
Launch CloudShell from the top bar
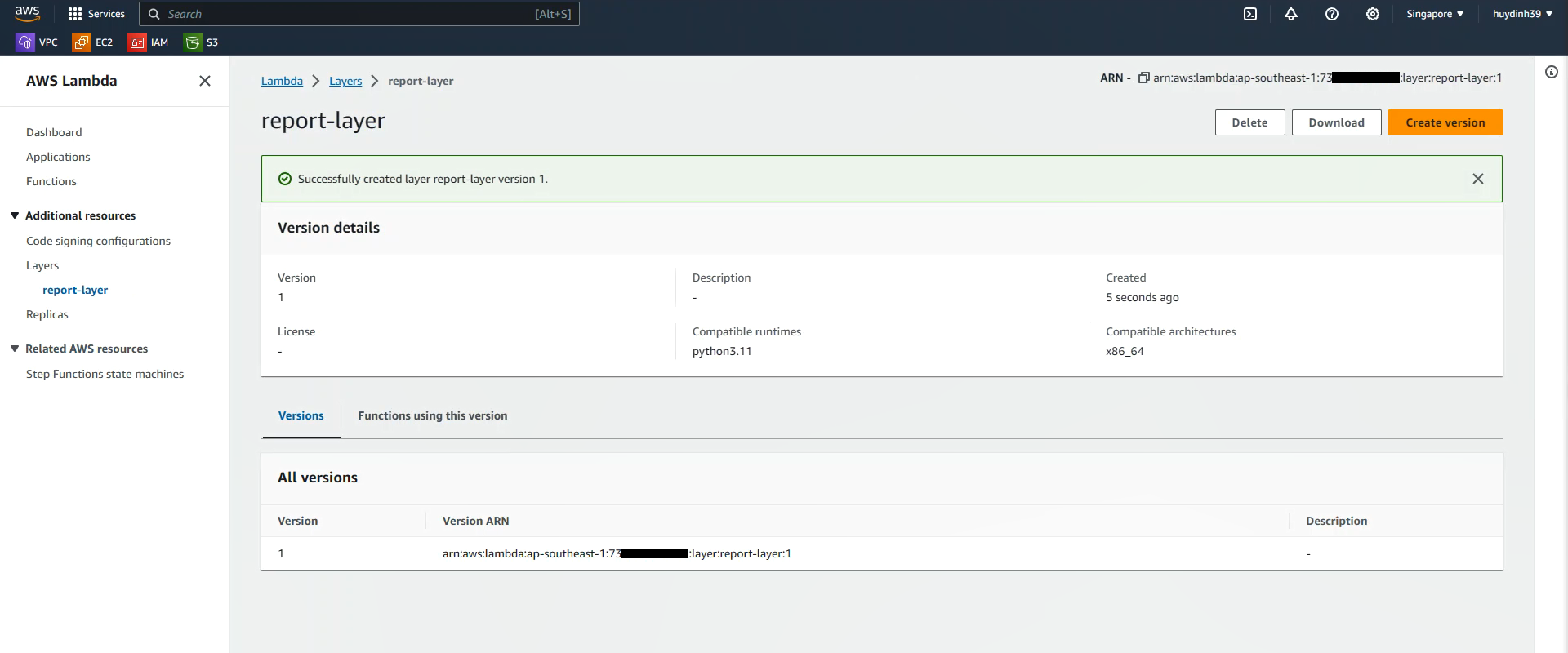(x=1250, y=14)
